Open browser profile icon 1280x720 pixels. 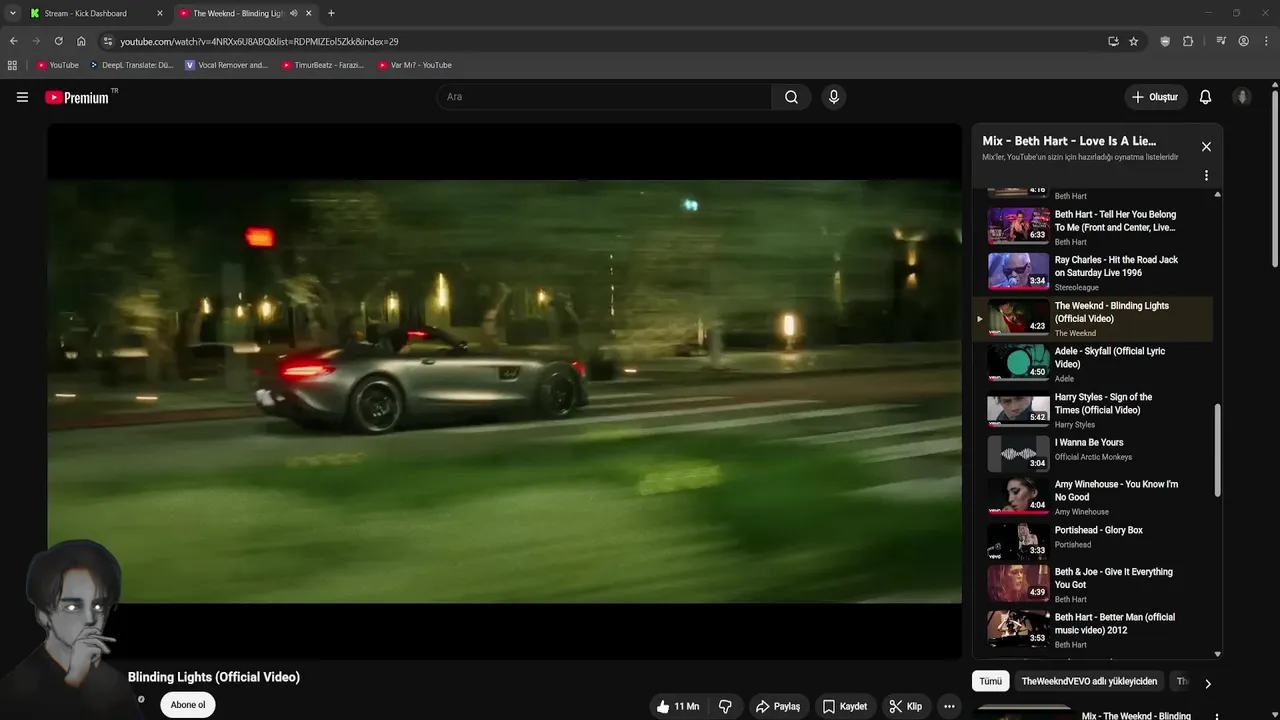[x=1243, y=41]
